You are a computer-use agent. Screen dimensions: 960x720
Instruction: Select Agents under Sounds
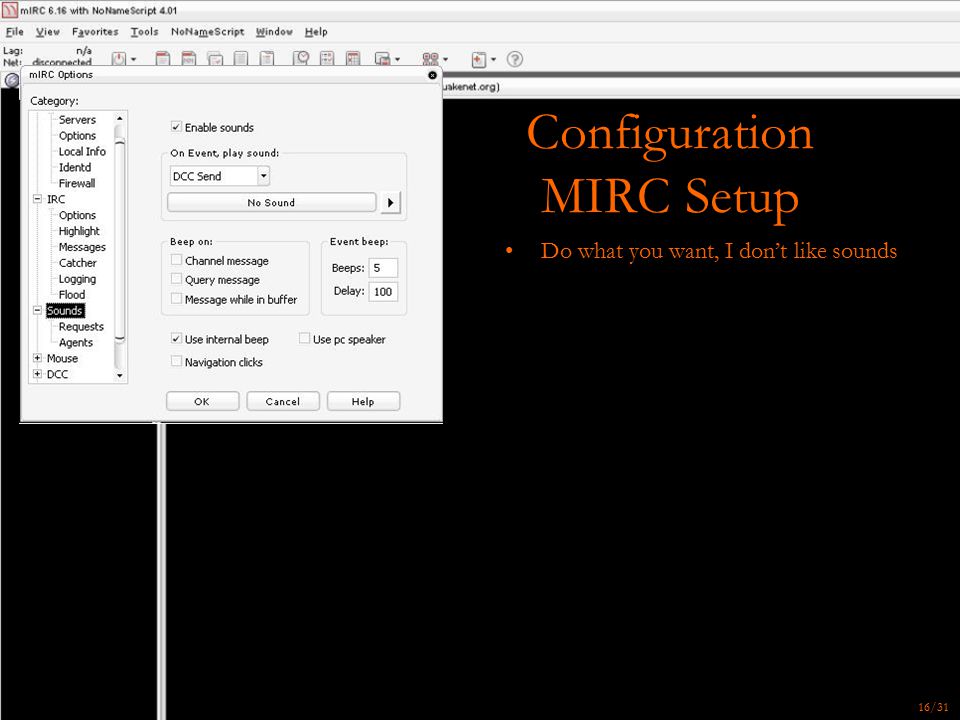pyautogui.click(x=76, y=342)
